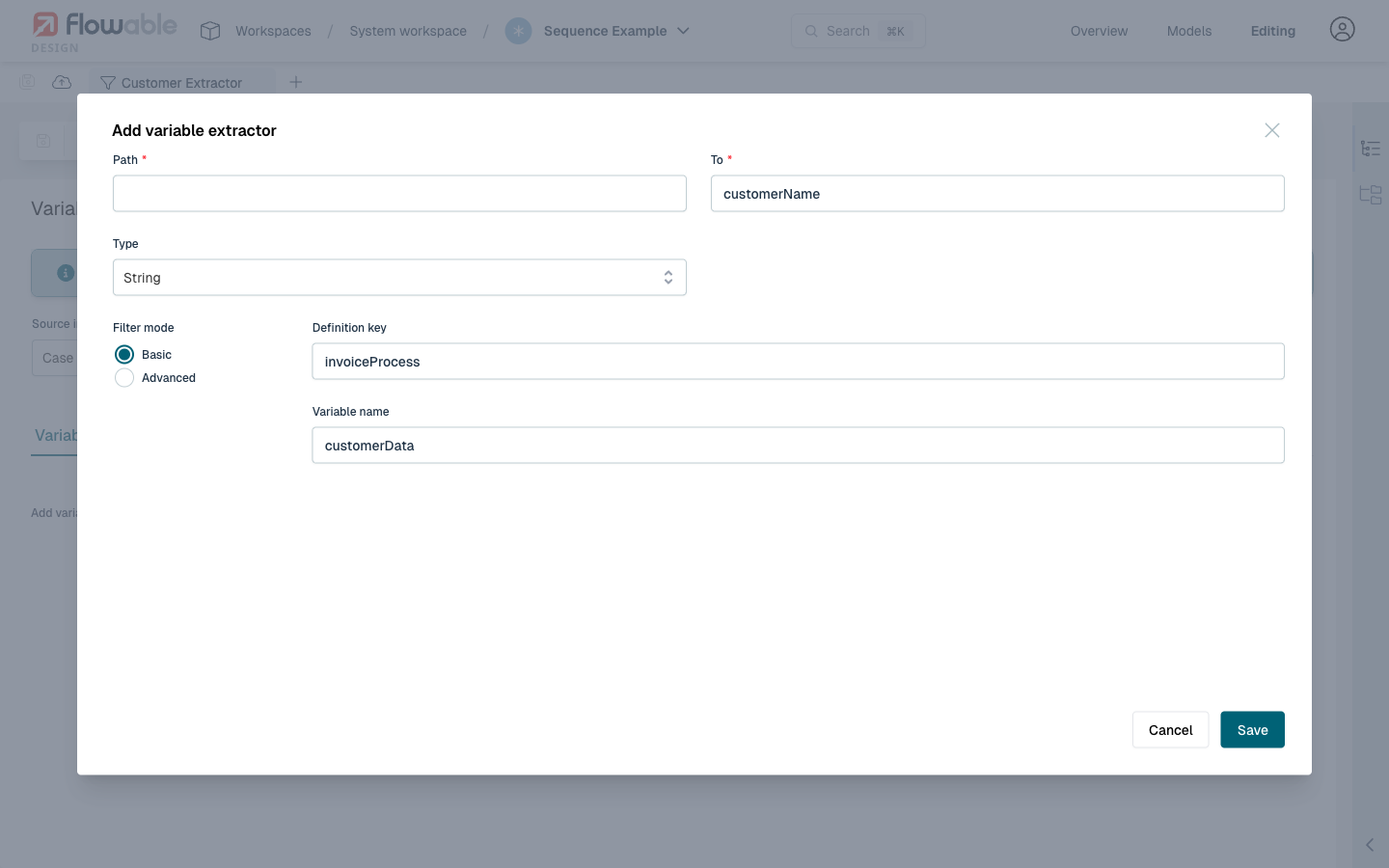Select the Advanced filter mode

pos(124,377)
